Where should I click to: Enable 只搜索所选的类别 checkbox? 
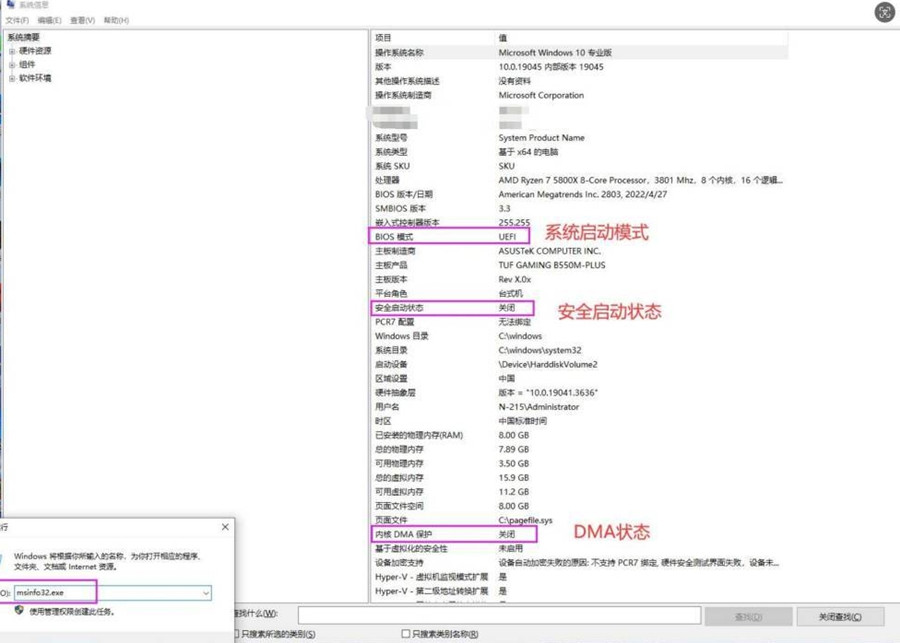click(237, 634)
